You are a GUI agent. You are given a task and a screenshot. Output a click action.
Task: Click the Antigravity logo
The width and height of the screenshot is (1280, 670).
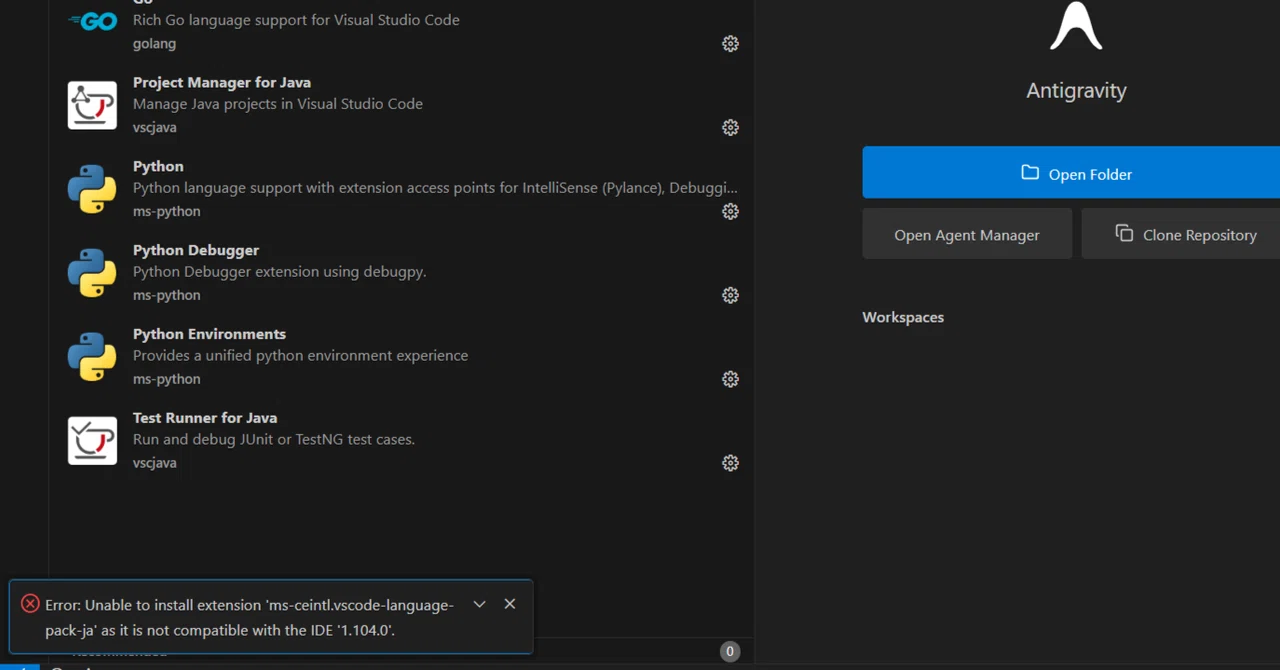coord(1076,26)
